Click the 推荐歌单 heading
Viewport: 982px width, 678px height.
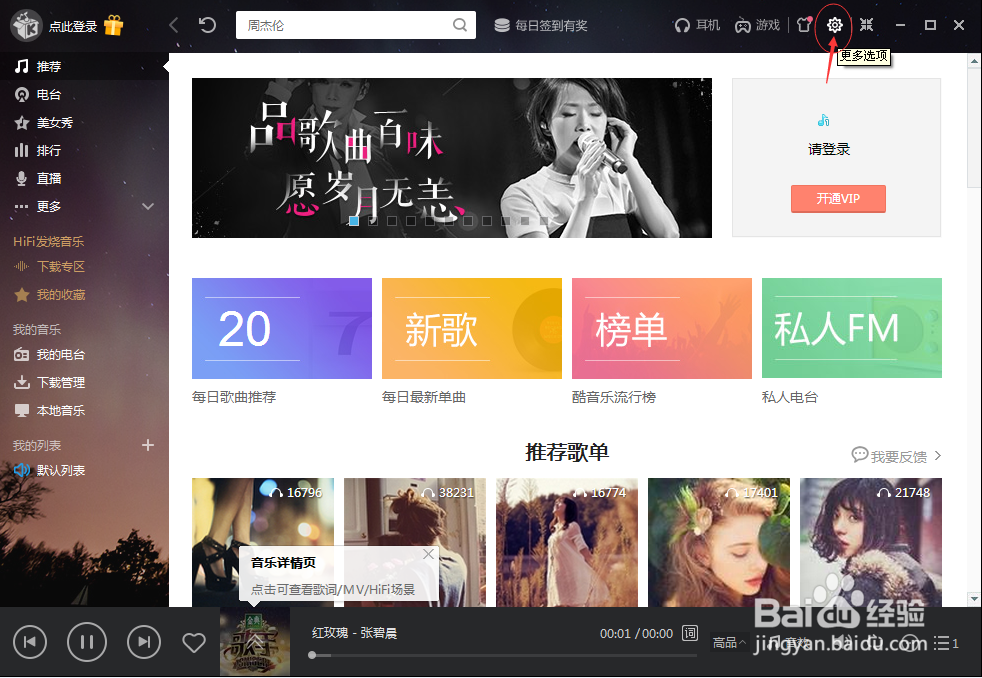[x=567, y=452]
